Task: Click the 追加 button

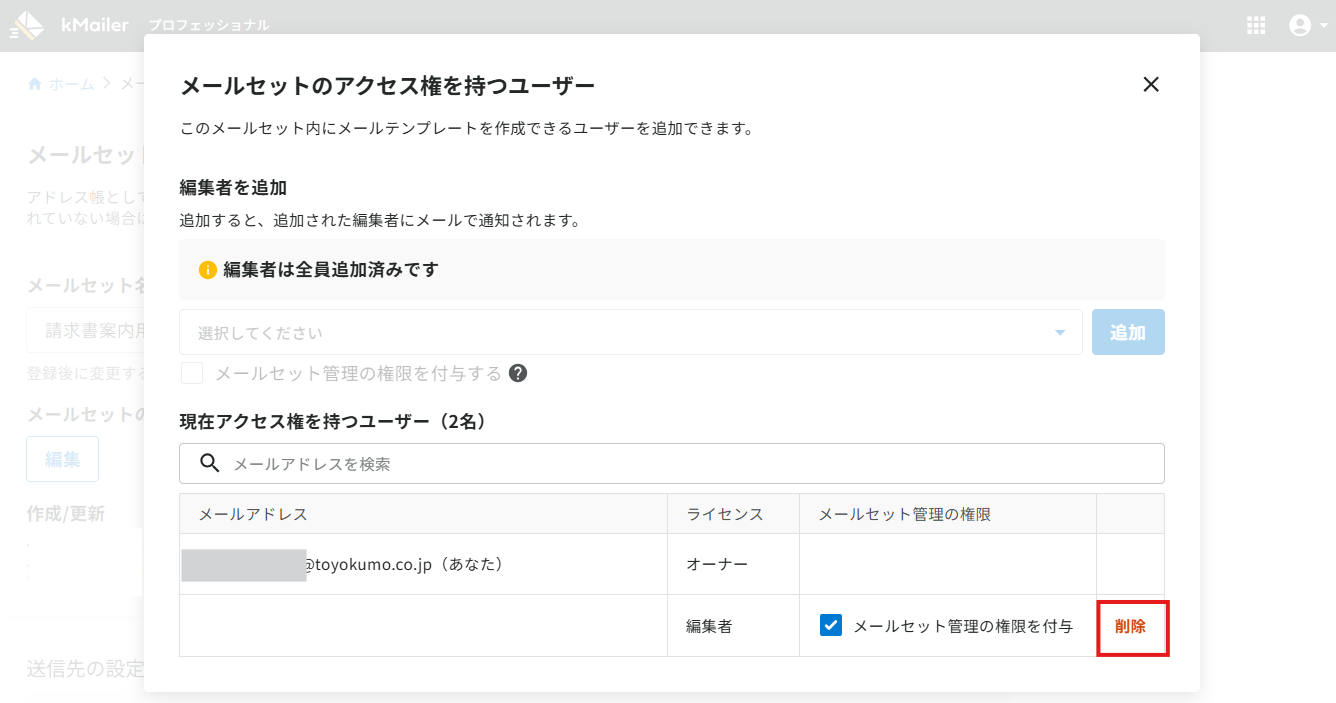Action: [1128, 332]
